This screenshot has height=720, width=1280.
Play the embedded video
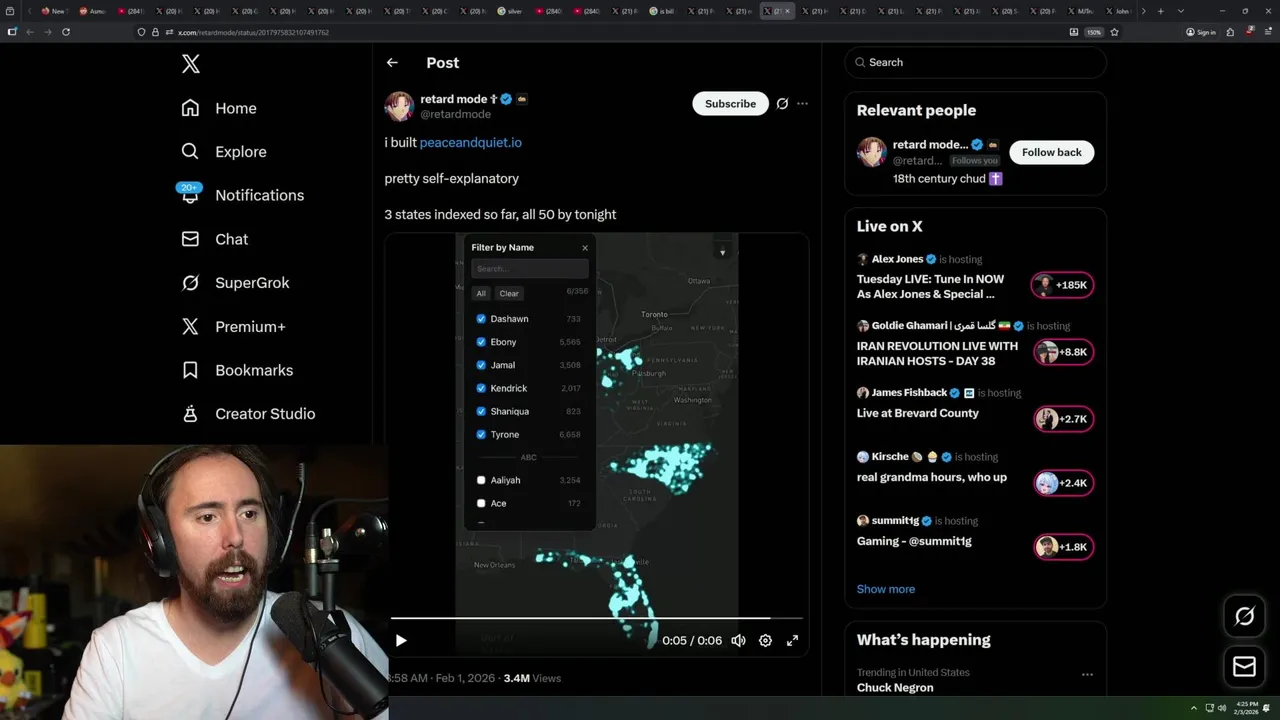point(400,641)
